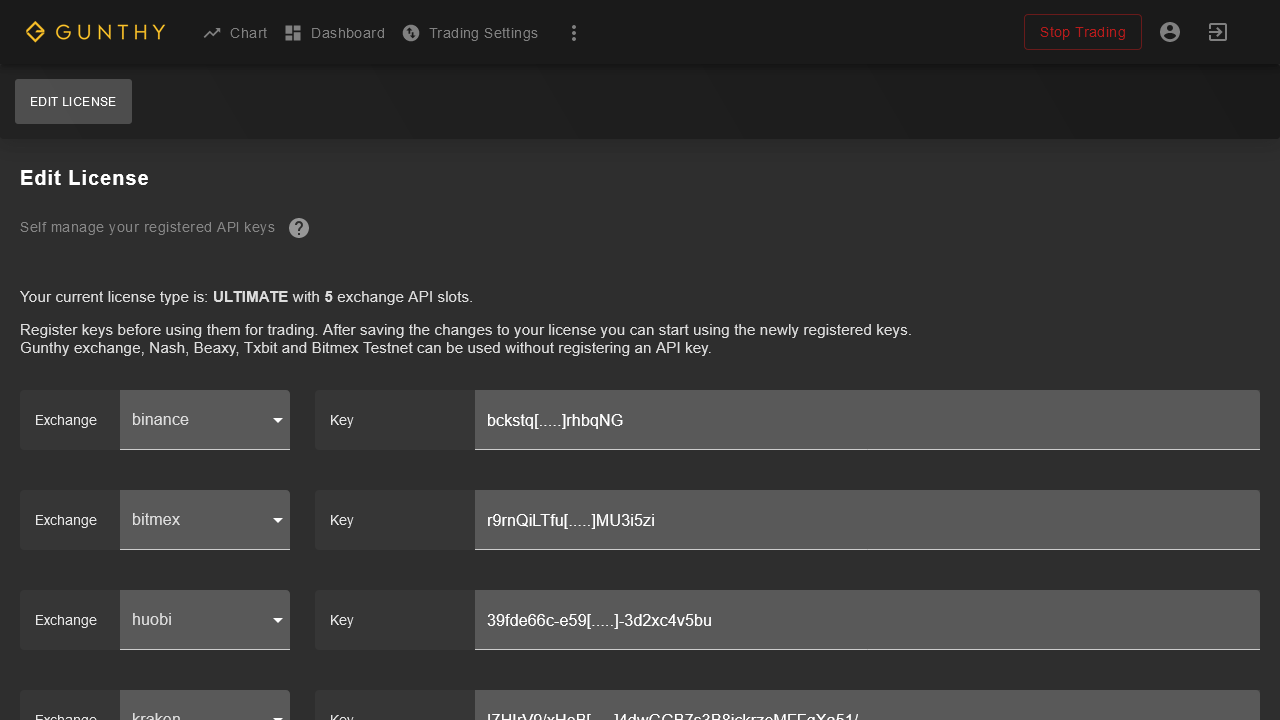Expand the bitmex exchange dropdown
The image size is (1280, 720).
(205, 520)
